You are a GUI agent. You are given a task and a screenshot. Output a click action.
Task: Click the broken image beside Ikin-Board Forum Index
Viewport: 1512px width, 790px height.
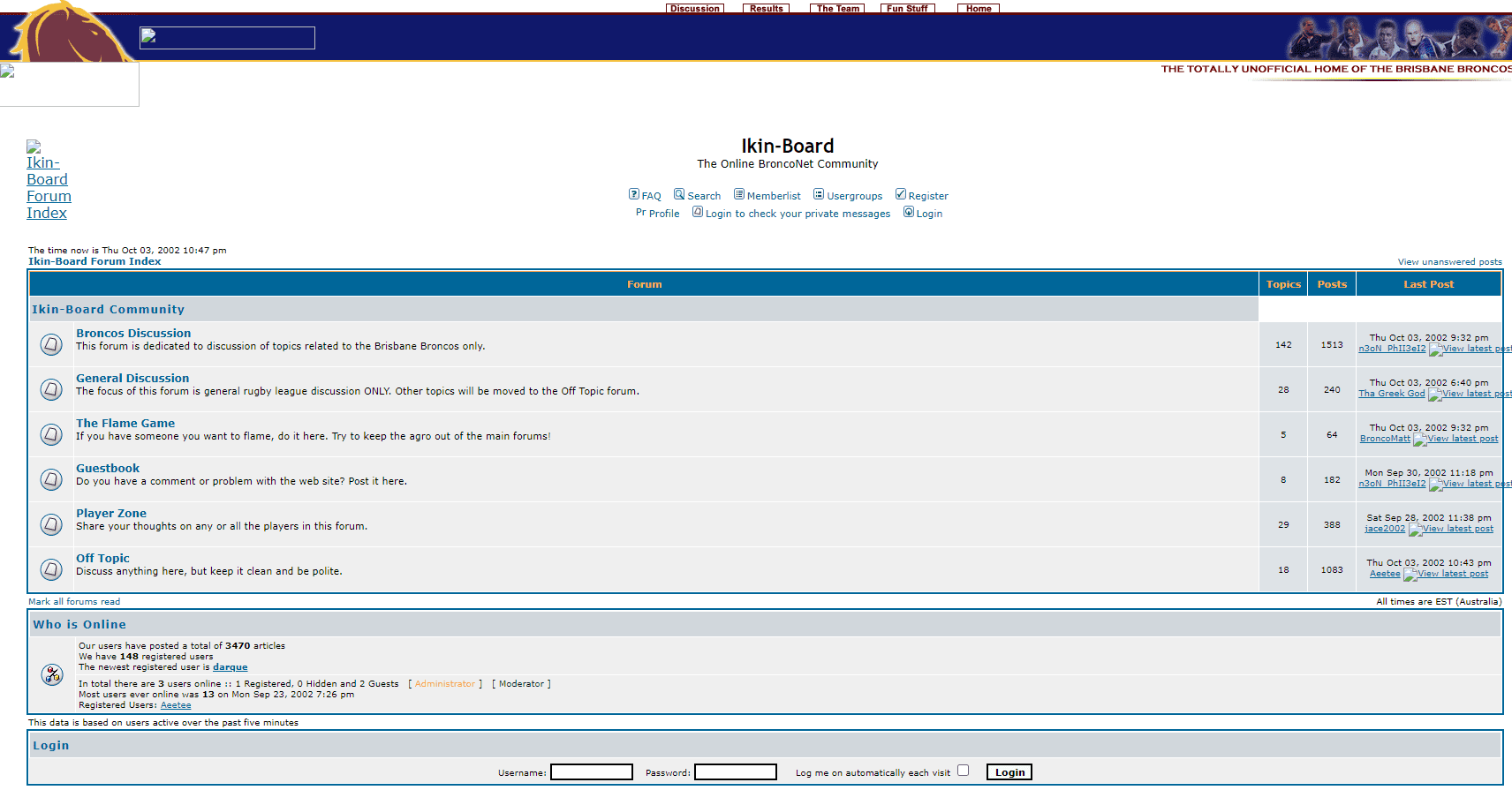pyautogui.click(x=34, y=147)
